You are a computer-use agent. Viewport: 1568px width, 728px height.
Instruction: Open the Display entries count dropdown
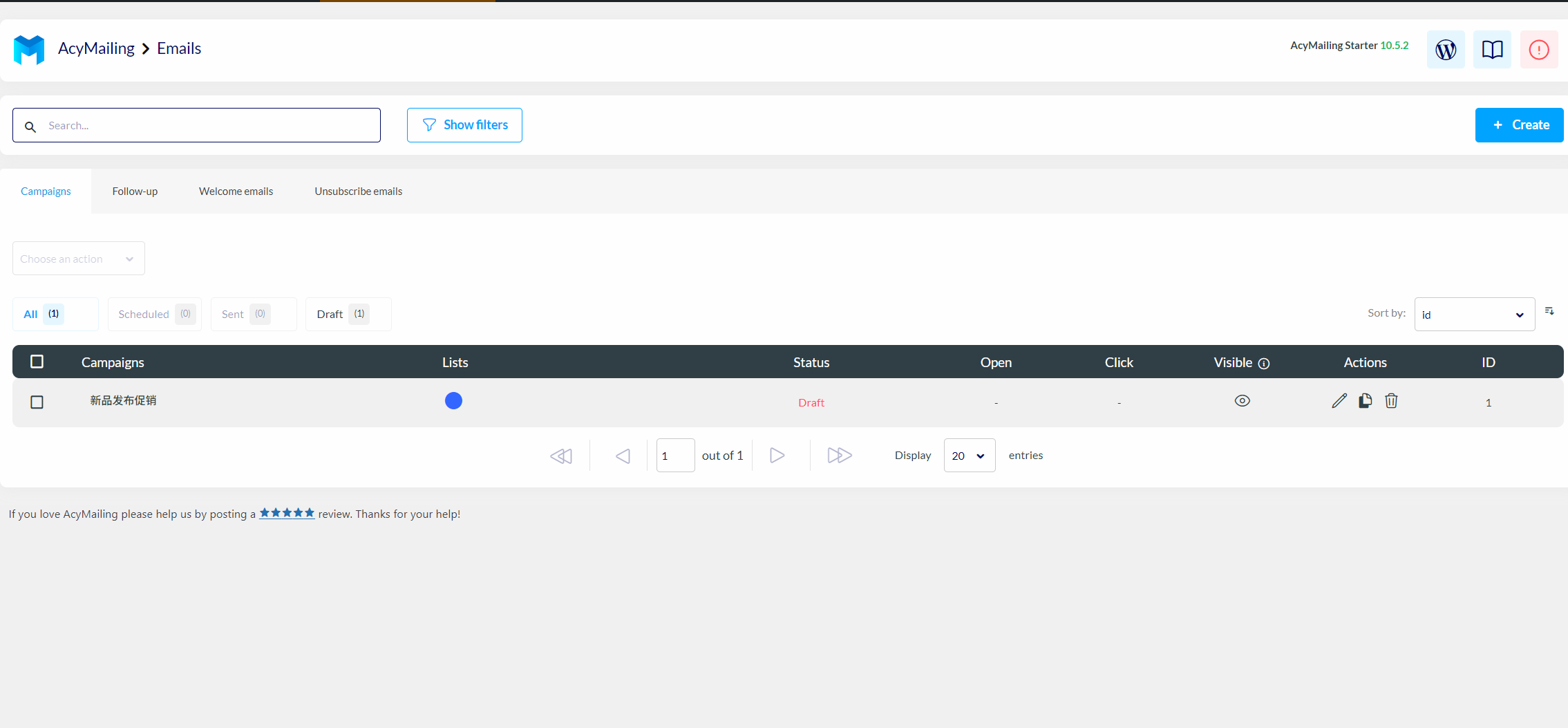(x=969, y=456)
